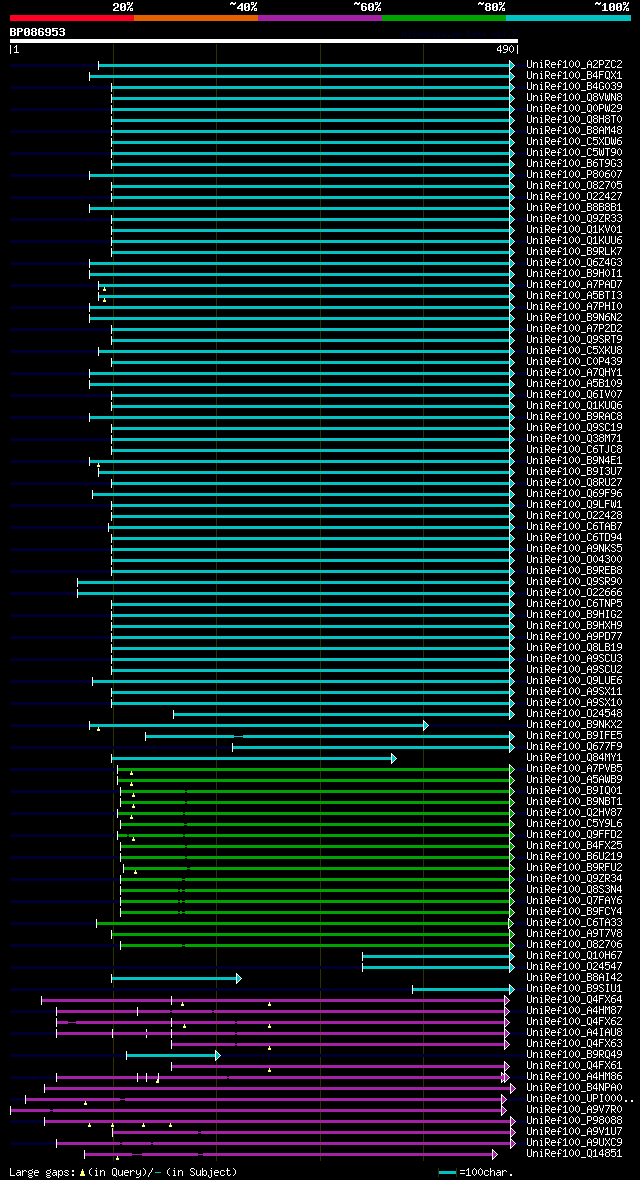This screenshot has height=1180, width=640.
Task: Select label UniRef100_Q4FX64
Action: pyautogui.click(x=574, y=999)
